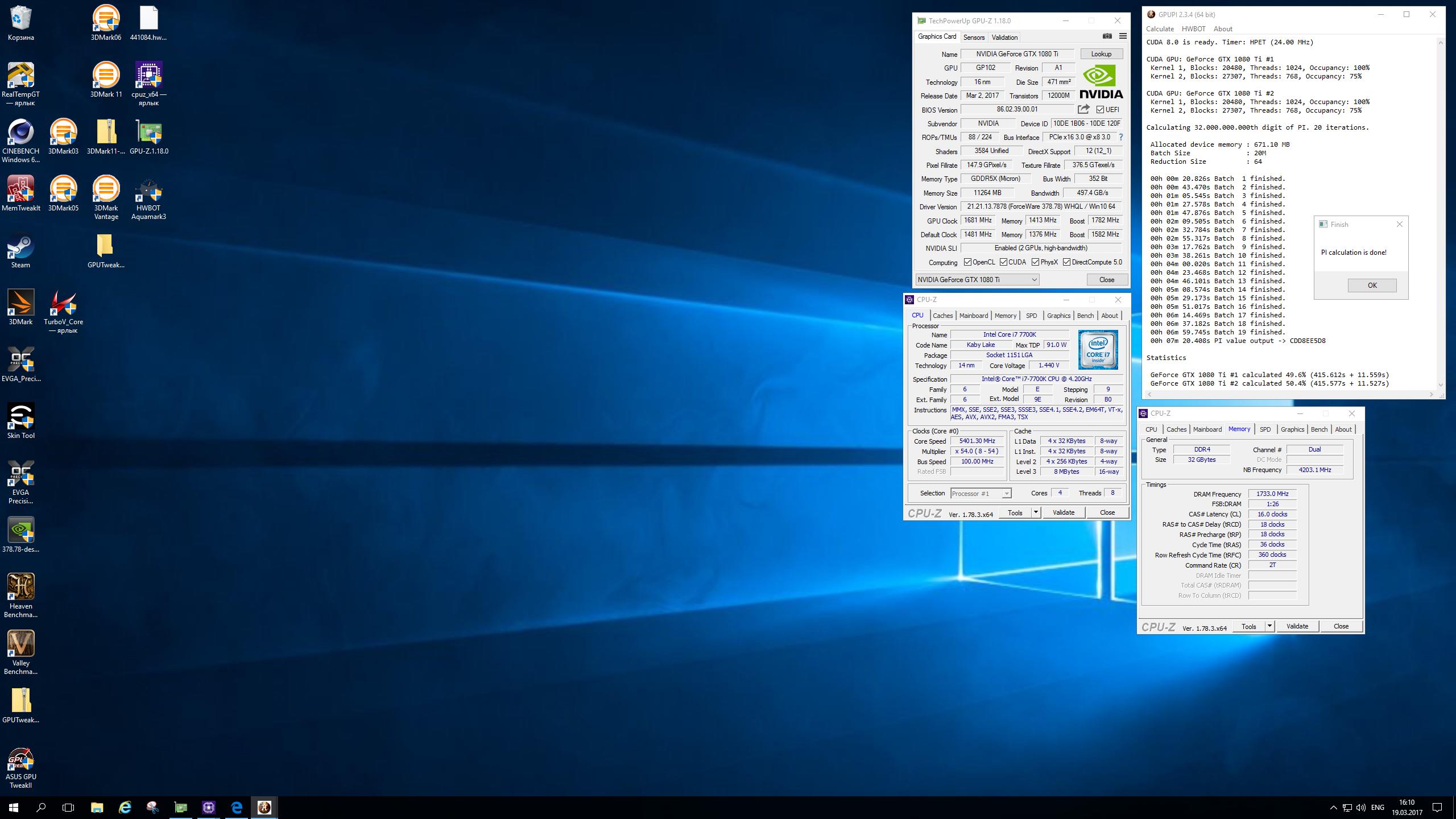This screenshot has height=819, width=1456.
Task: Click GPUPI horizontal scrollbar
Action: (x=1290, y=394)
